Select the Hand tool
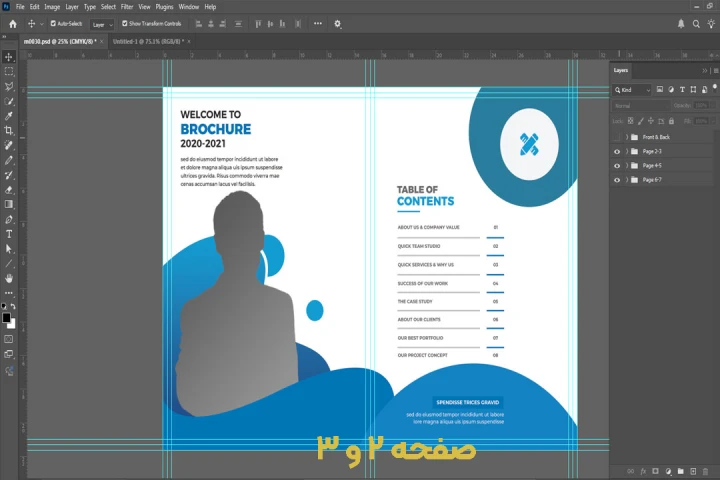The height and width of the screenshot is (480, 720). click(9, 278)
